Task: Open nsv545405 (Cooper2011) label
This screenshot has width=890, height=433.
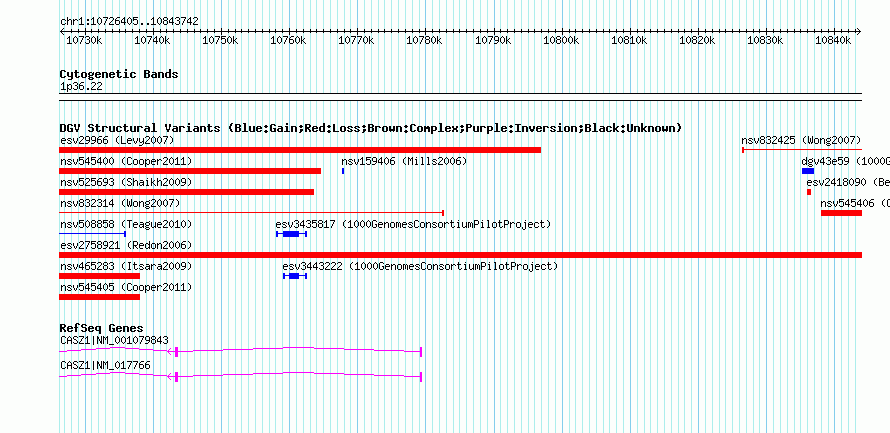Action: [x=126, y=287]
